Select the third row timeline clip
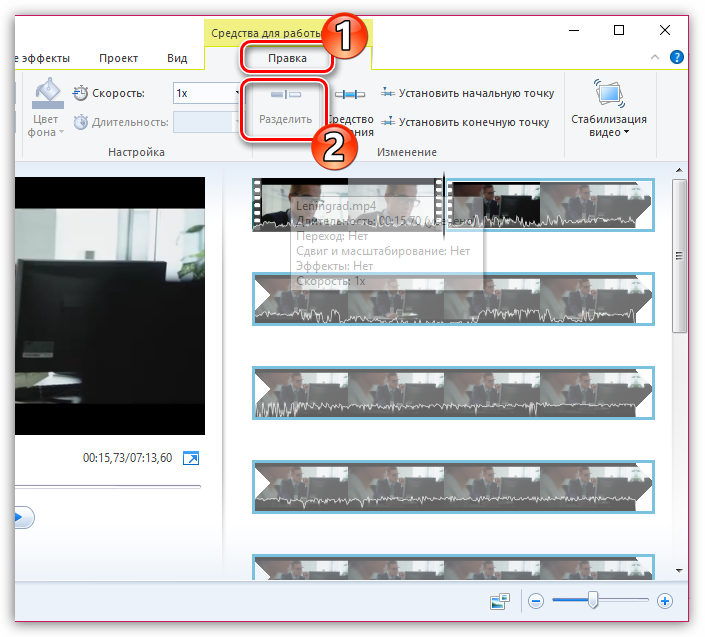This screenshot has width=705, height=637. (x=453, y=393)
